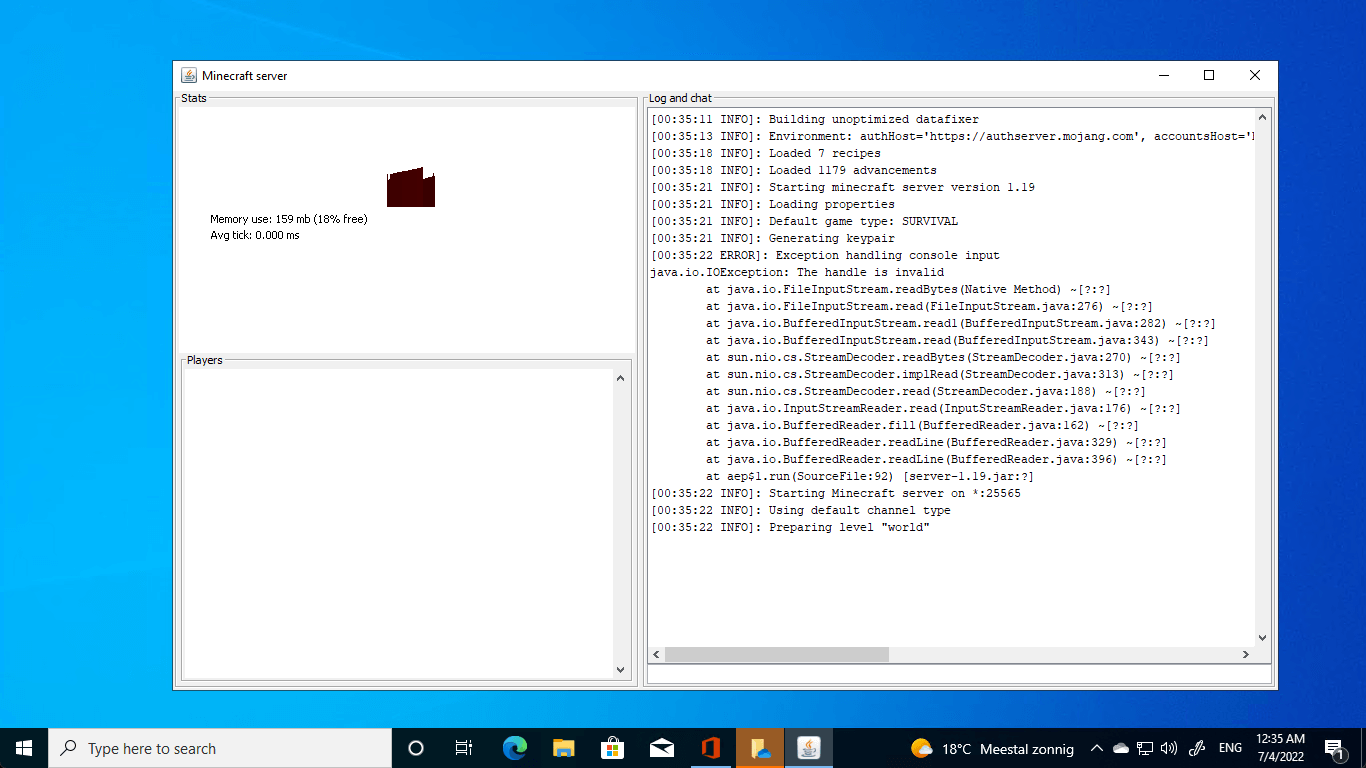Open the clock showing 12:35 AM
Viewport: 1366px width, 768px height.
1280,748
